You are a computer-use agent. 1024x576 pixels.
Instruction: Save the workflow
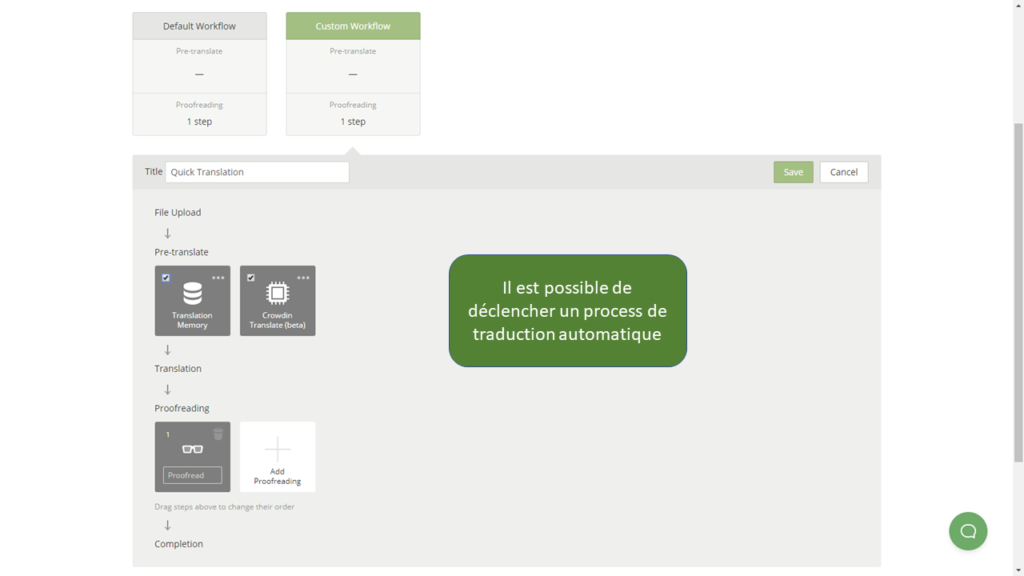click(793, 172)
